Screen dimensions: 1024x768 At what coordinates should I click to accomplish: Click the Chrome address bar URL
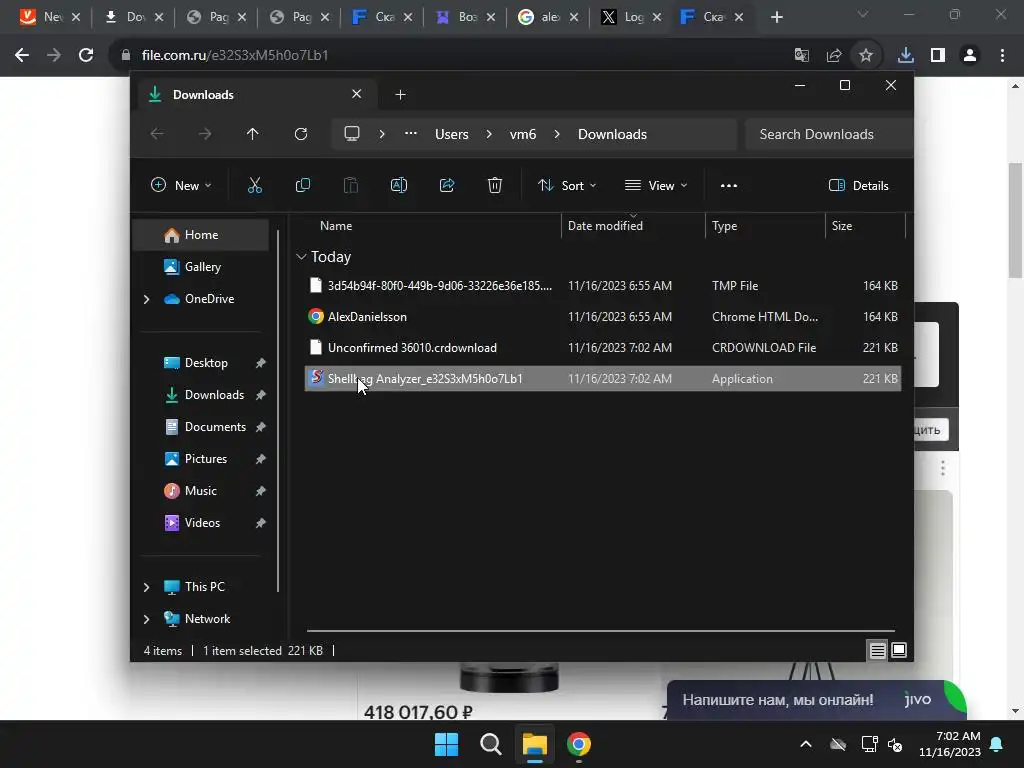pyautogui.click(x=234, y=55)
